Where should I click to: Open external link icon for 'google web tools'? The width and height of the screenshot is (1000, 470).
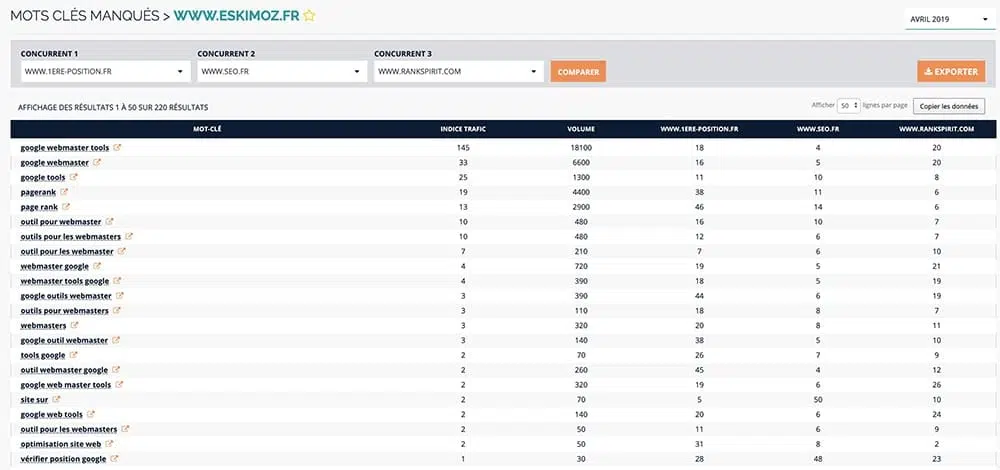point(91,414)
